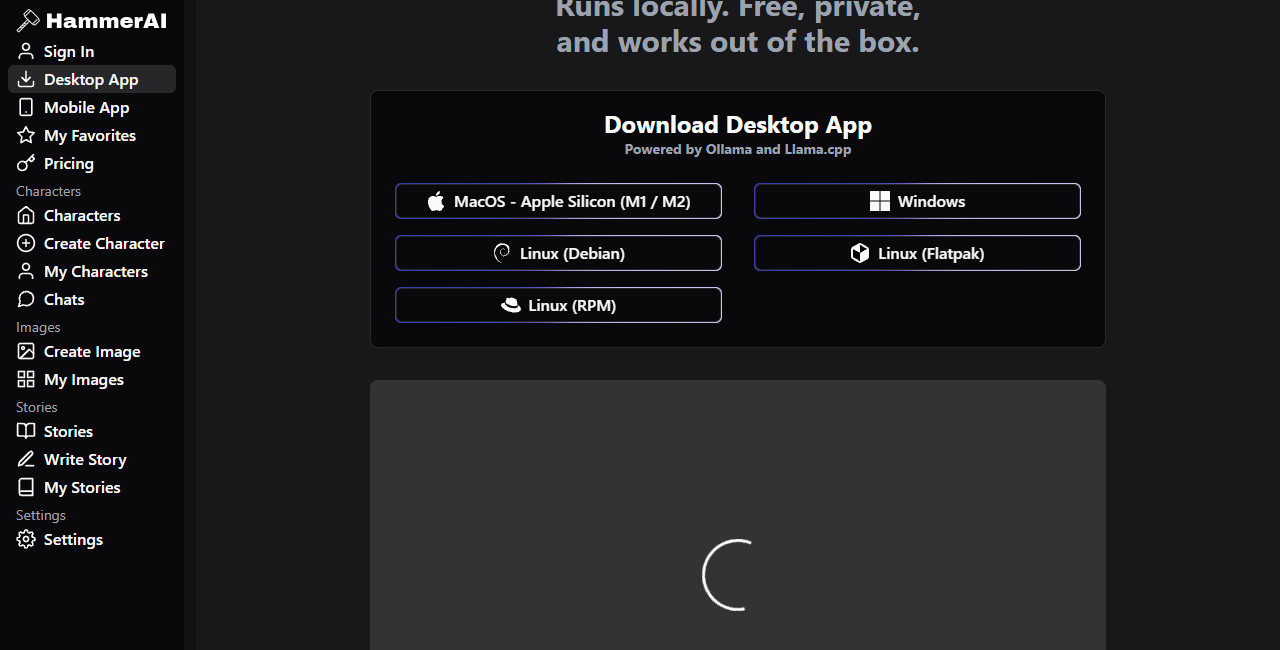Browse Stories in the sidebar
The image size is (1280, 650).
coord(92,431)
